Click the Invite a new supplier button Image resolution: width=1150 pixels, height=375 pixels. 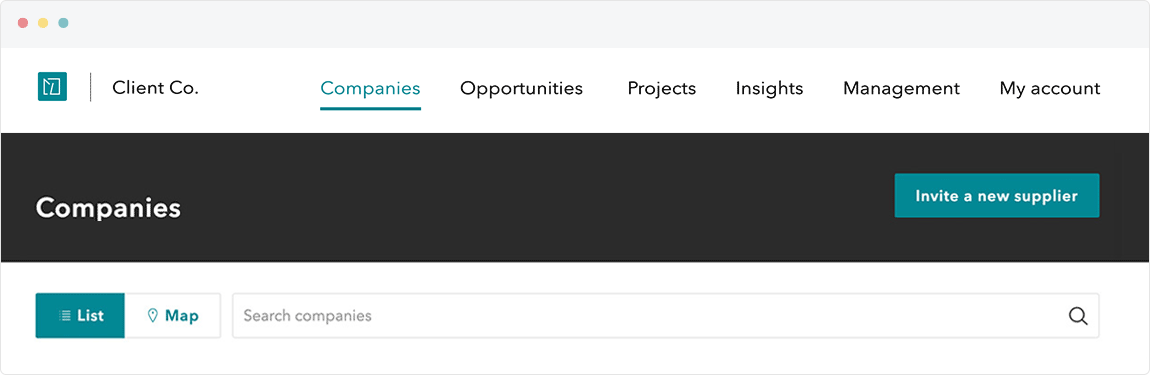[997, 196]
